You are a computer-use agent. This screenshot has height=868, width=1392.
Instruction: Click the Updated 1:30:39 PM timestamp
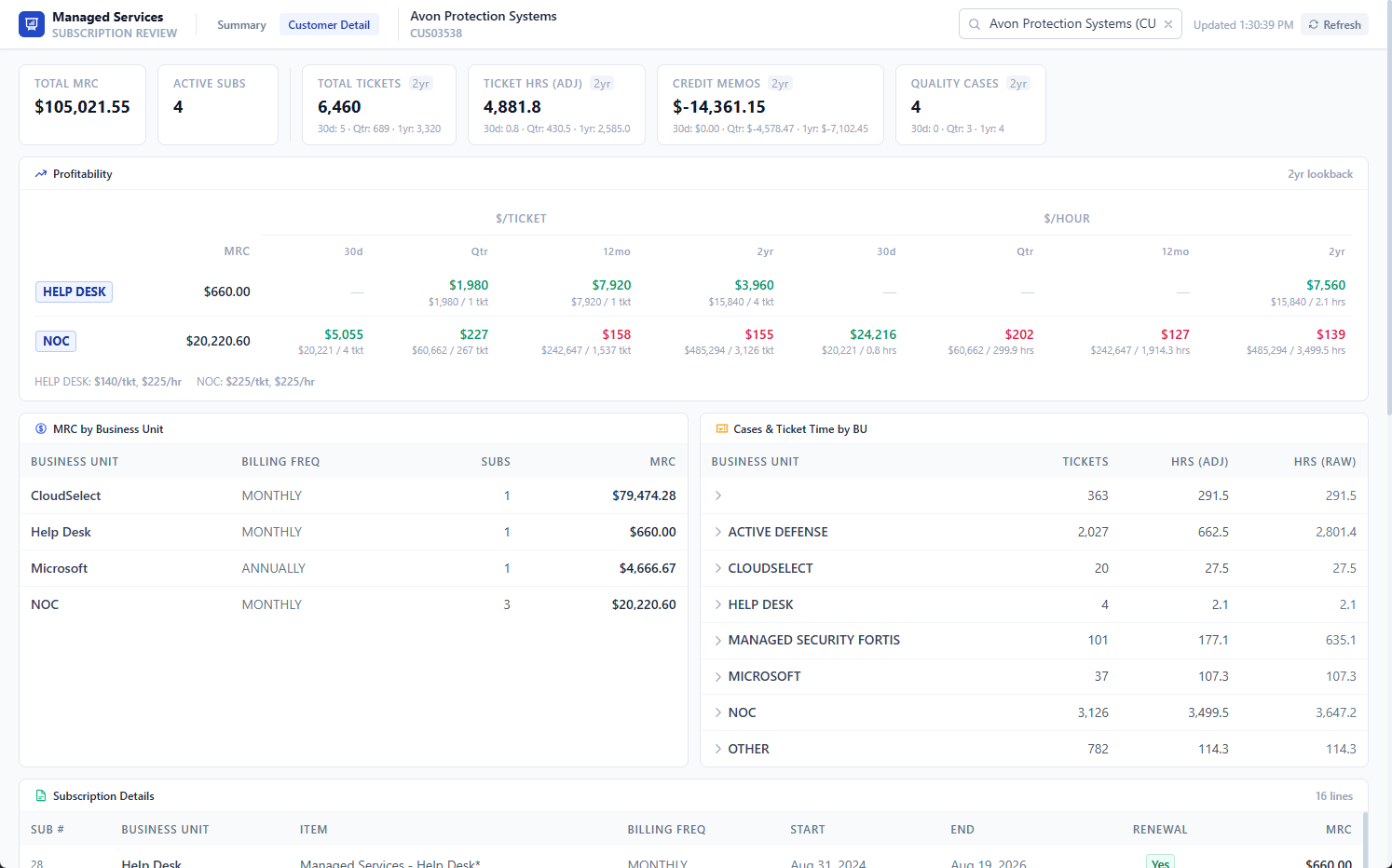(x=1243, y=25)
